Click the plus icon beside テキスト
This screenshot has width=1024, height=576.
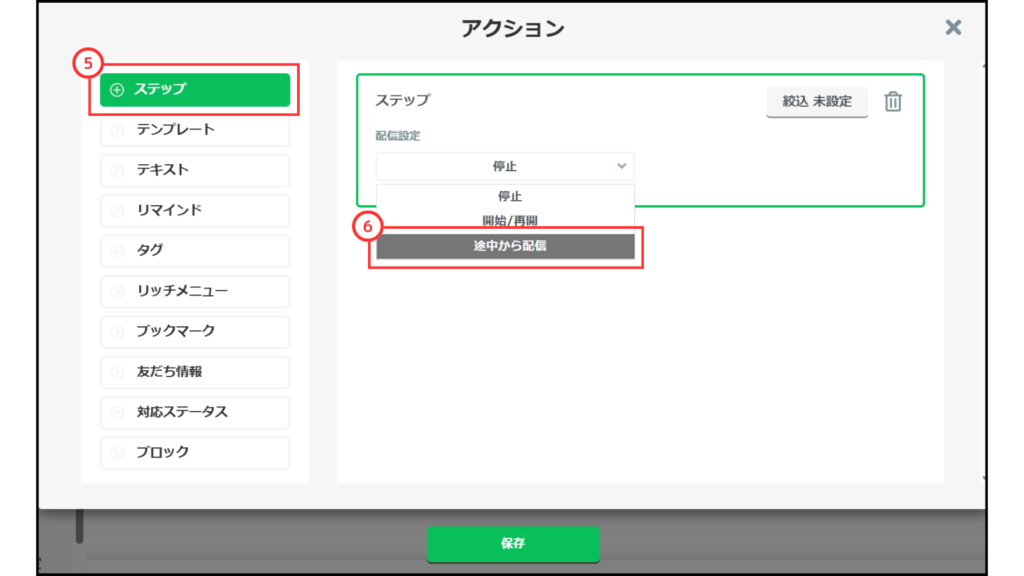click(x=117, y=170)
